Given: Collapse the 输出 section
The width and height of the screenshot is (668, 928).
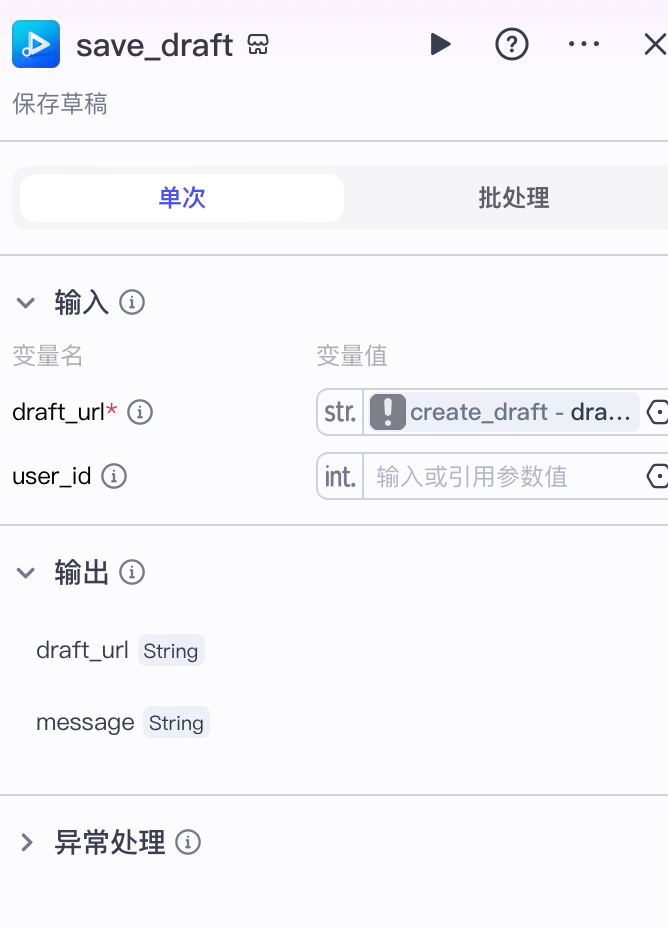Looking at the screenshot, I should (x=25, y=572).
